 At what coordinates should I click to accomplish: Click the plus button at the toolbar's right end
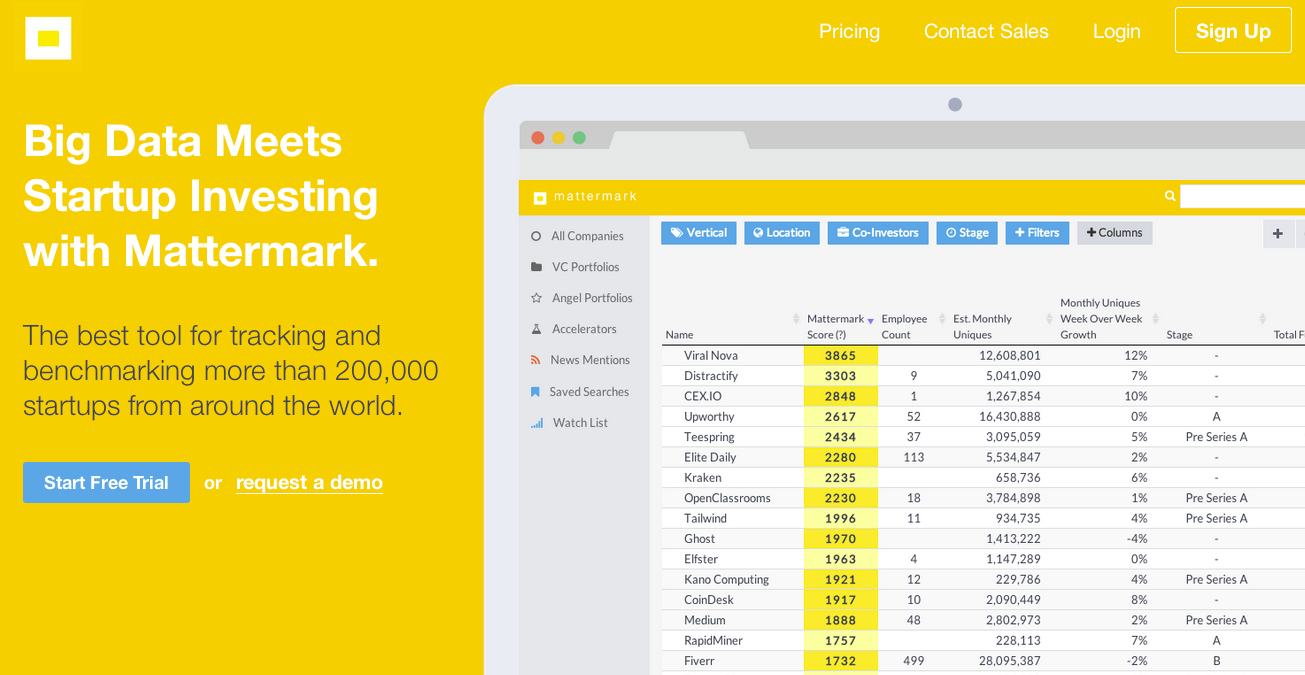pyautogui.click(x=1277, y=234)
